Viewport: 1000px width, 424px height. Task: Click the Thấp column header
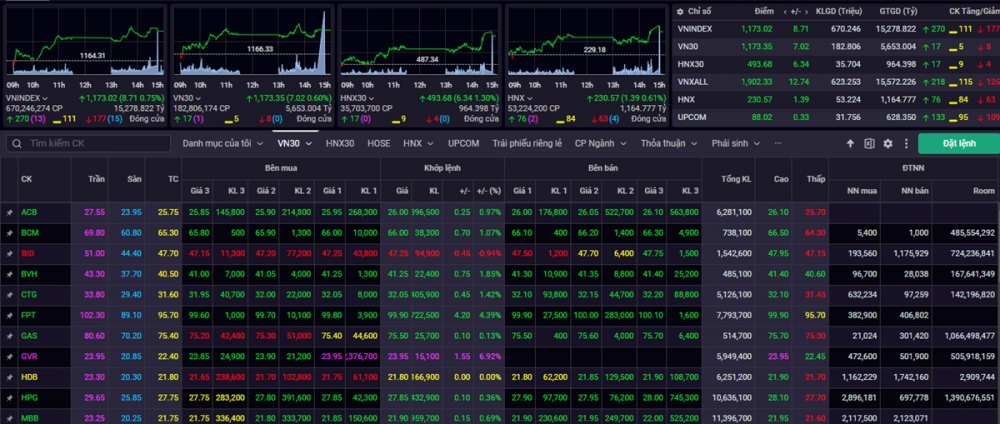(816, 179)
